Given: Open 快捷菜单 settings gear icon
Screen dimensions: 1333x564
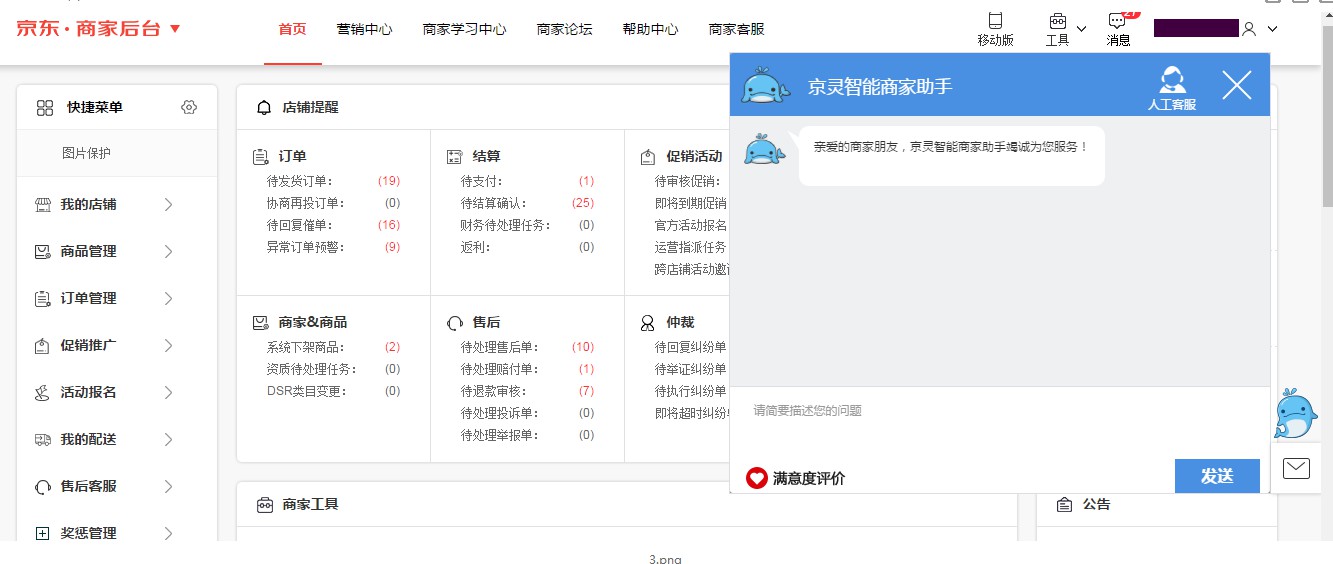Looking at the screenshot, I should pyautogui.click(x=190, y=107).
